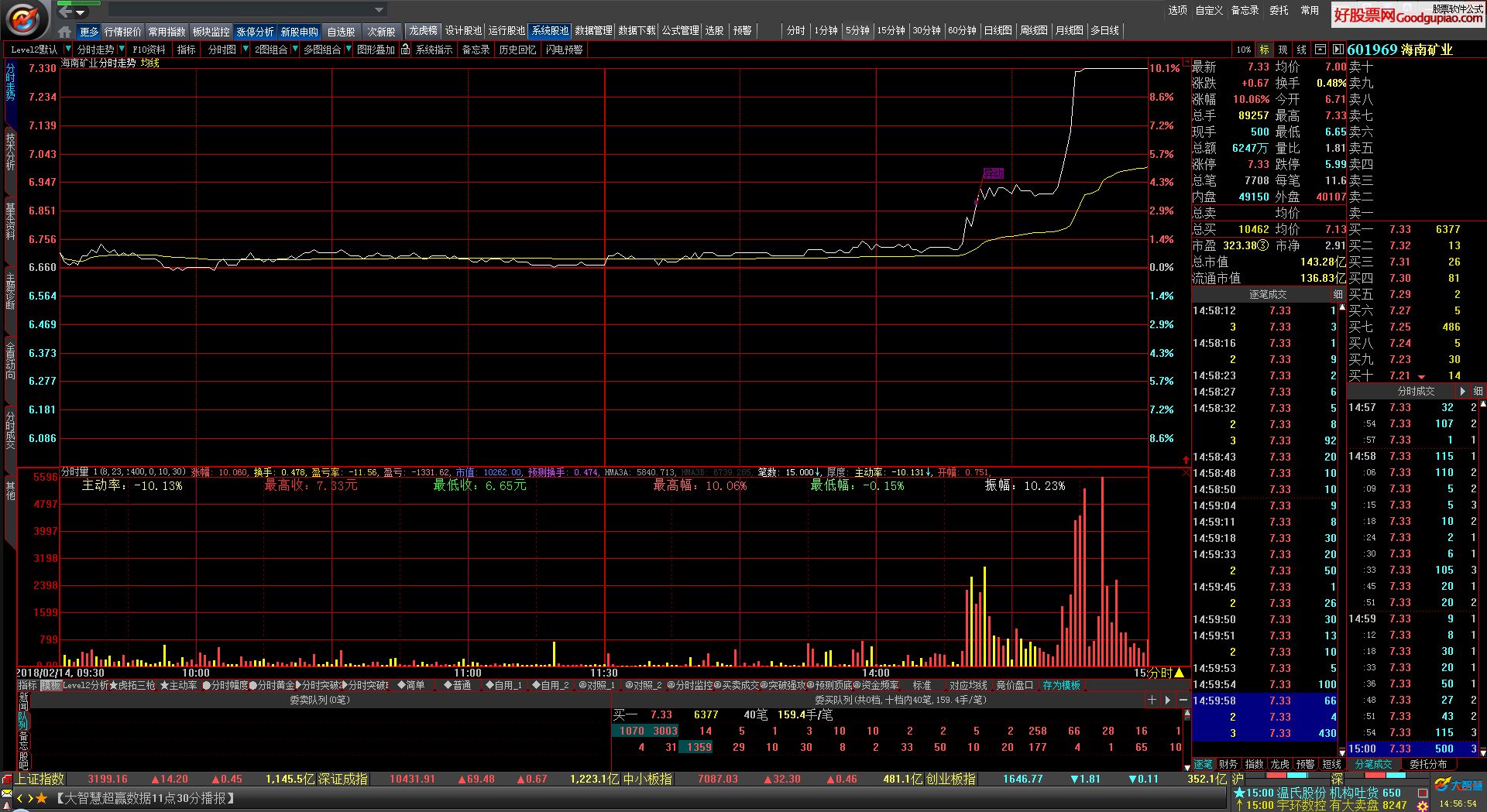Viewport: 1487px width, 812px height.
Task: Toggle the 现 display mode button
Action: point(1283,50)
